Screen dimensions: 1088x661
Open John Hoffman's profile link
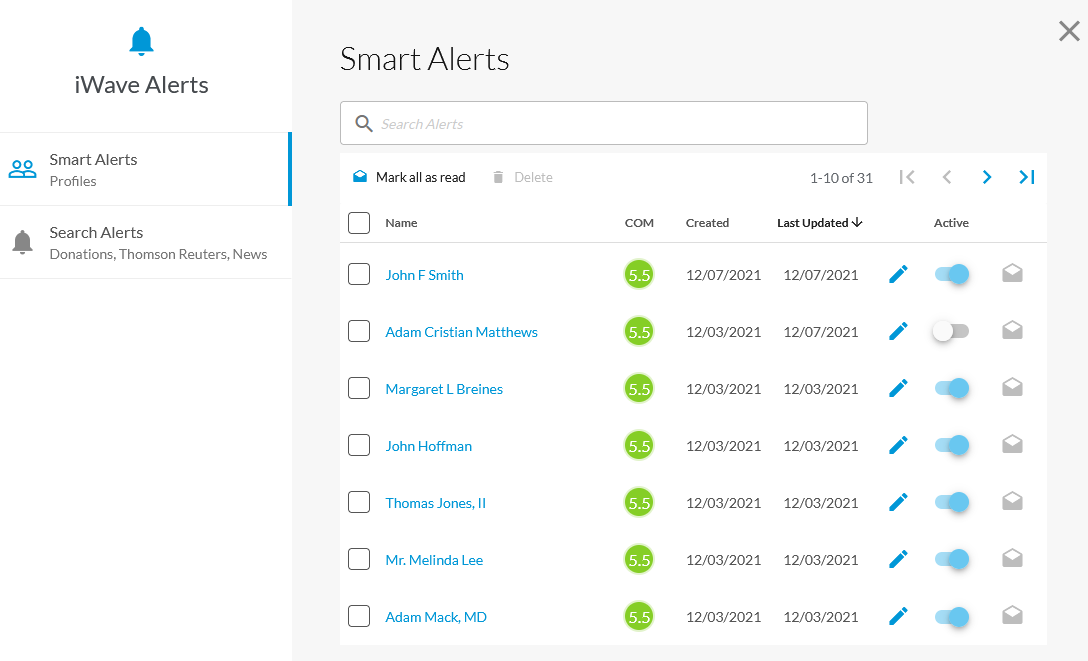coord(428,445)
